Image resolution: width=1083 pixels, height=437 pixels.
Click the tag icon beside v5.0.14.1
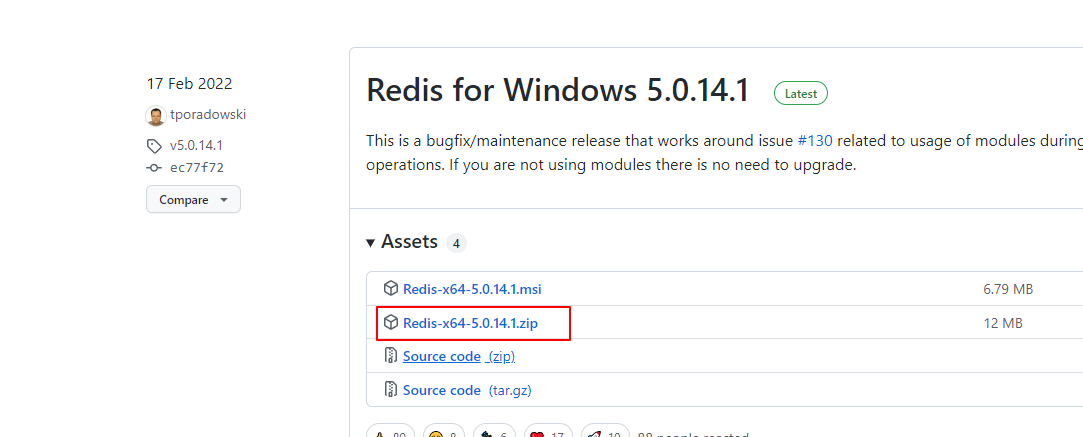154,146
